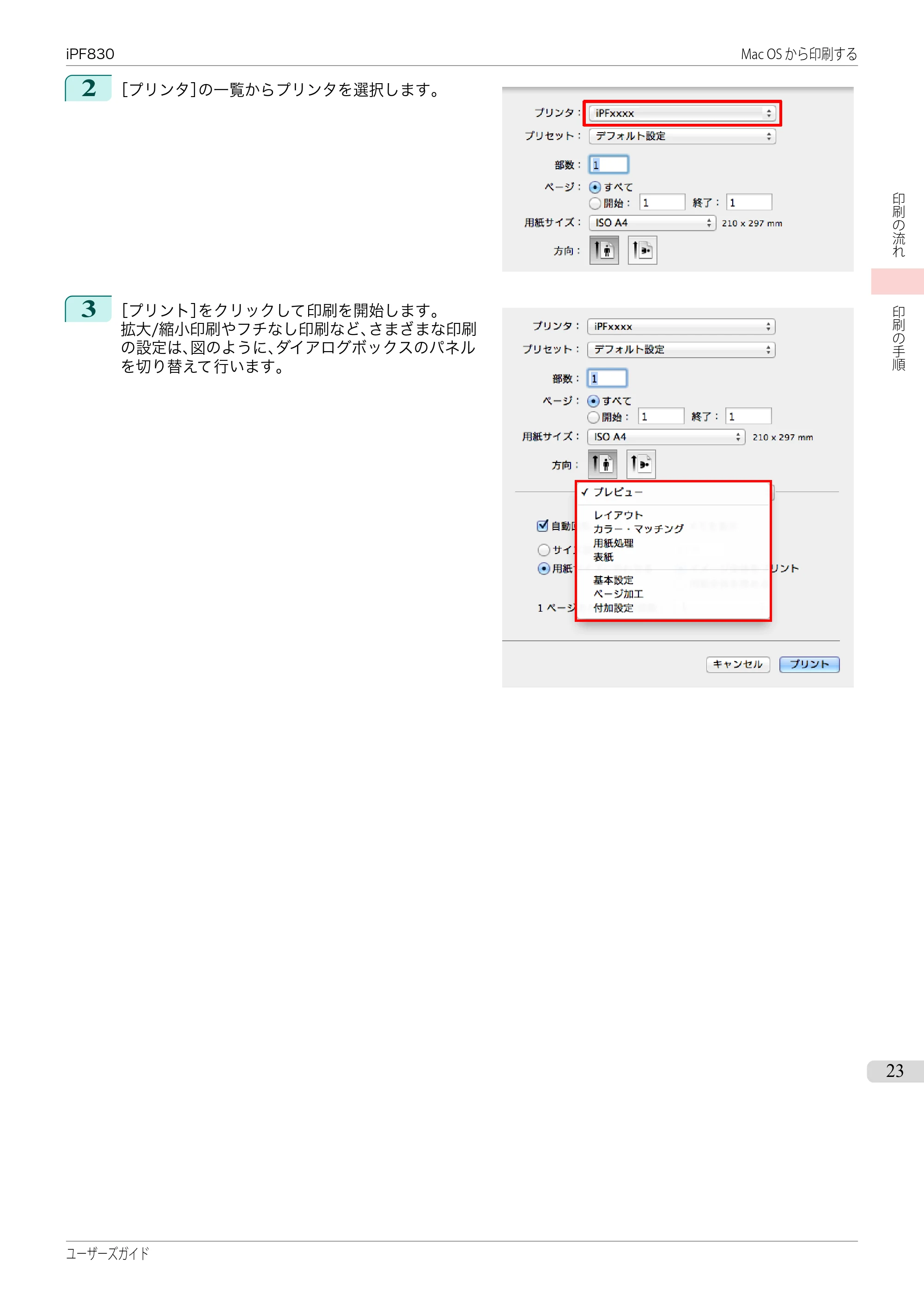Open the highlighted iPFxxxx printer dropdown
924x1307 pixels.
point(682,113)
